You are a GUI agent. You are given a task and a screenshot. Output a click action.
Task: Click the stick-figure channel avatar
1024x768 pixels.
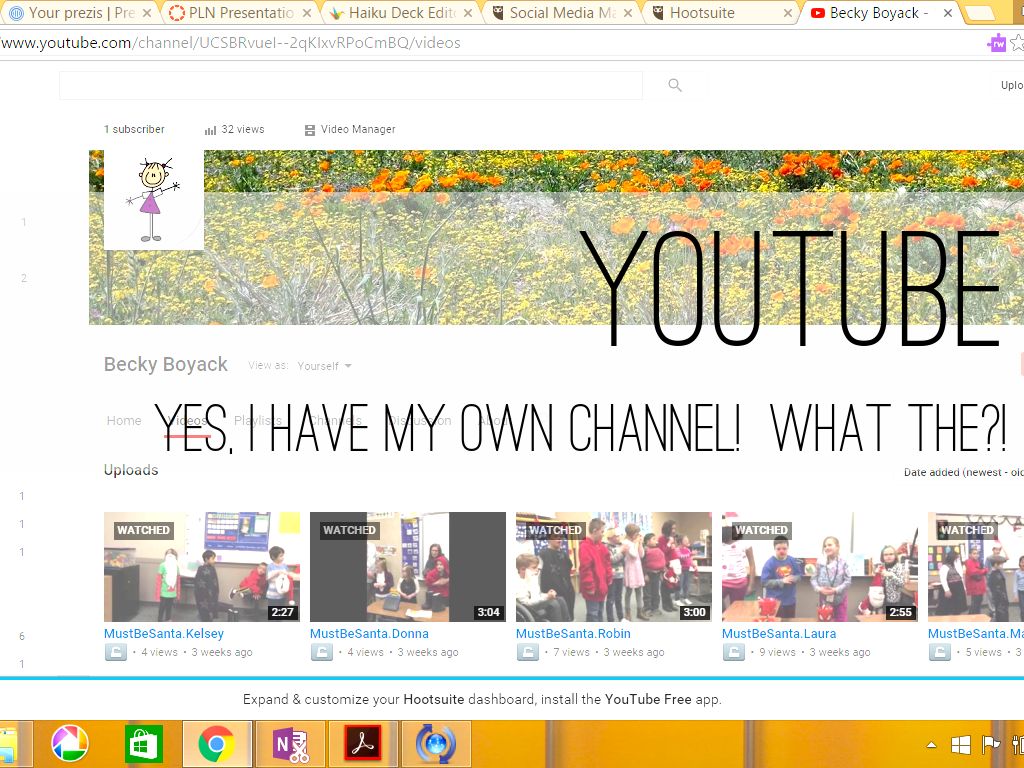pyautogui.click(x=154, y=199)
